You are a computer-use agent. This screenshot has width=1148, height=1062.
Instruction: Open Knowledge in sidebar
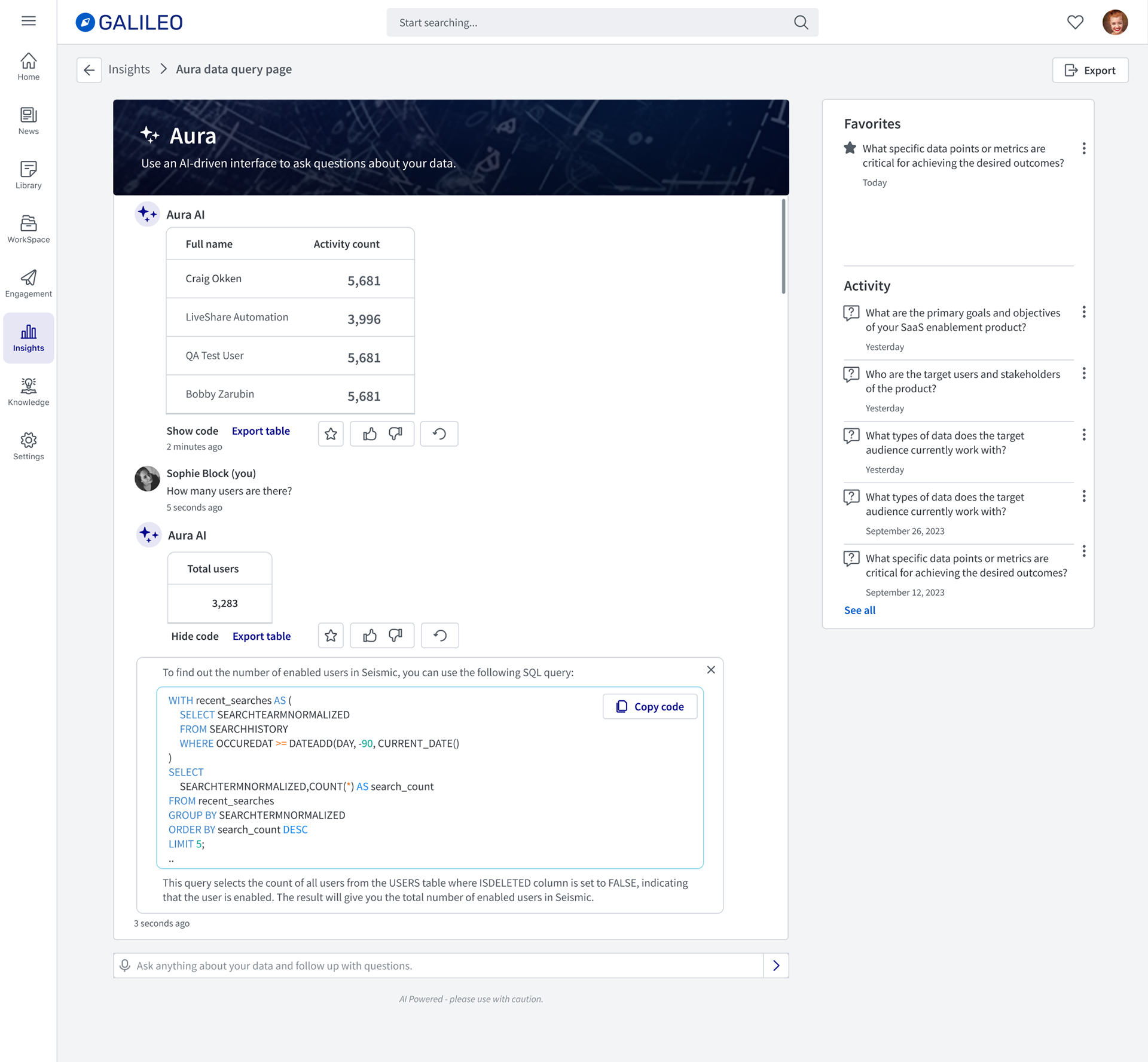tap(29, 392)
